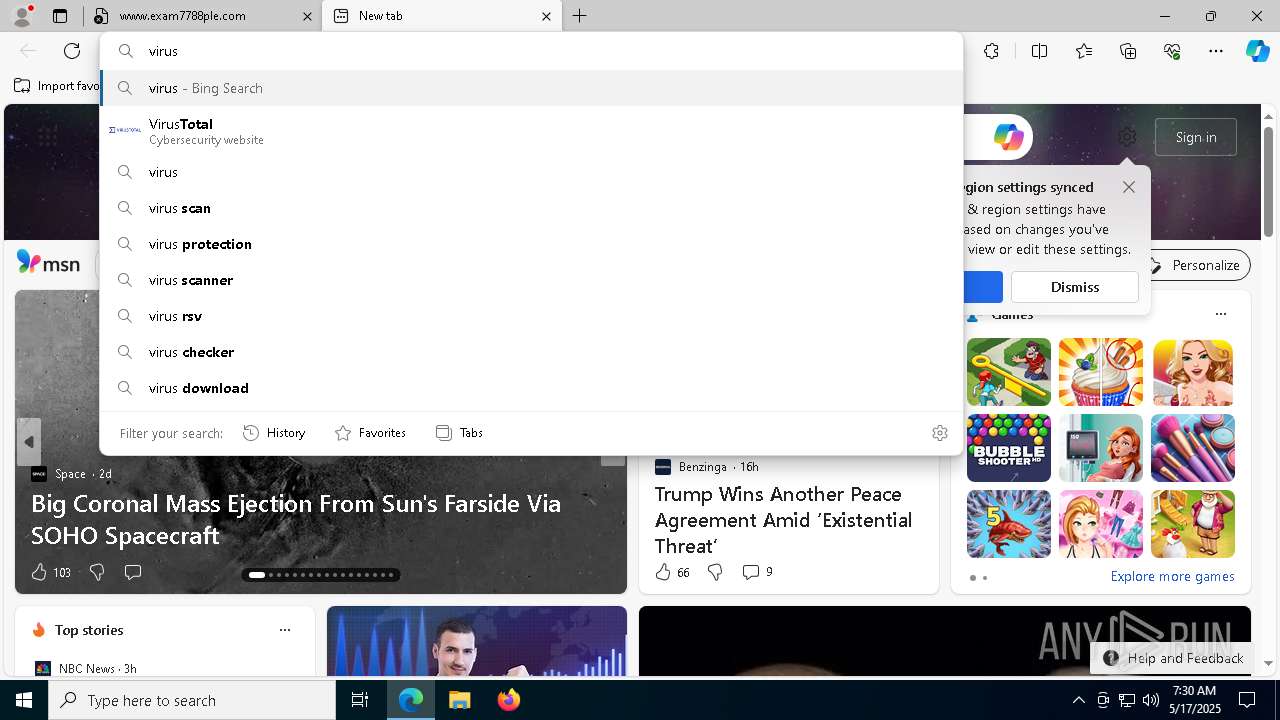Filter search by History

tap(274, 433)
